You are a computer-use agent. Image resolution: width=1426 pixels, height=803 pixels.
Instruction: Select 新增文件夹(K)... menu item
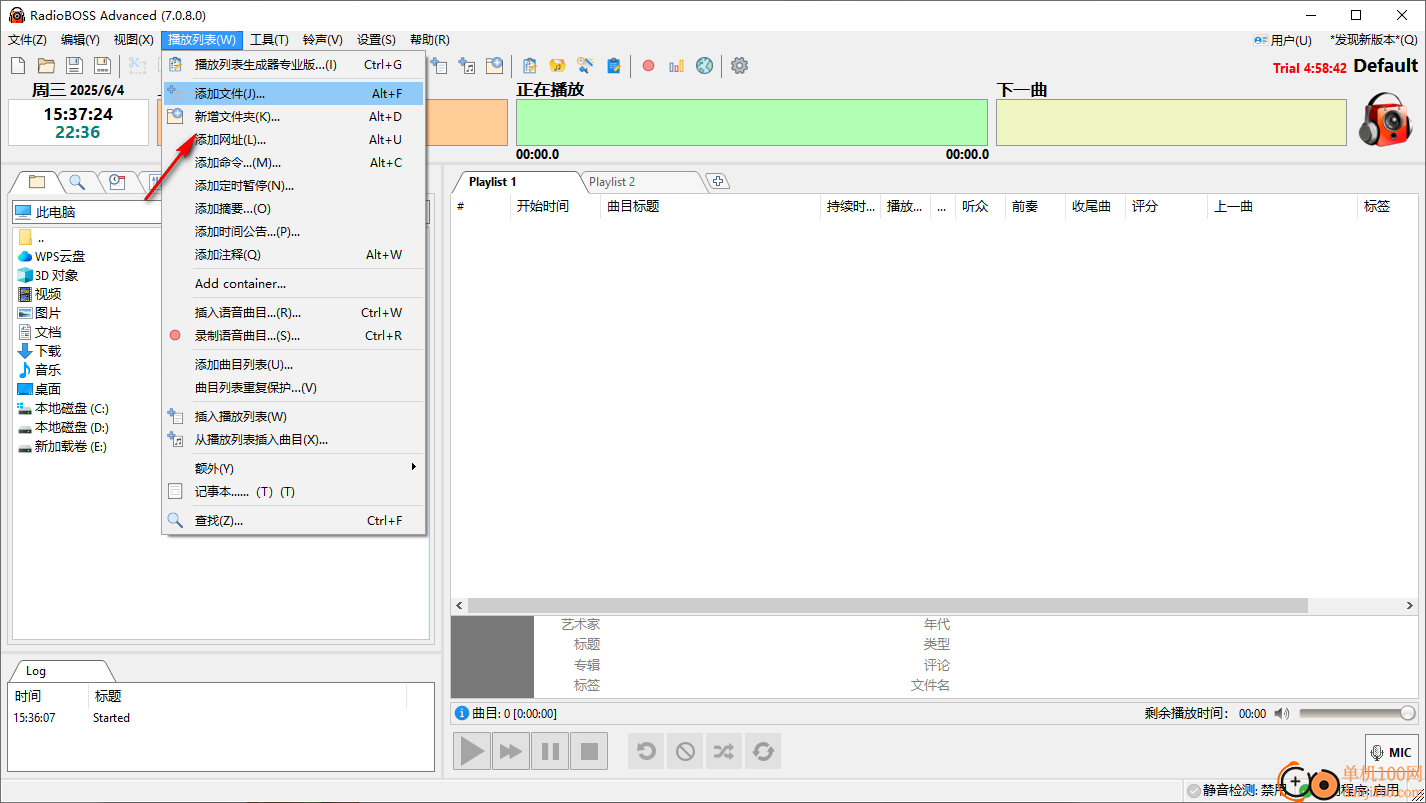pos(295,117)
